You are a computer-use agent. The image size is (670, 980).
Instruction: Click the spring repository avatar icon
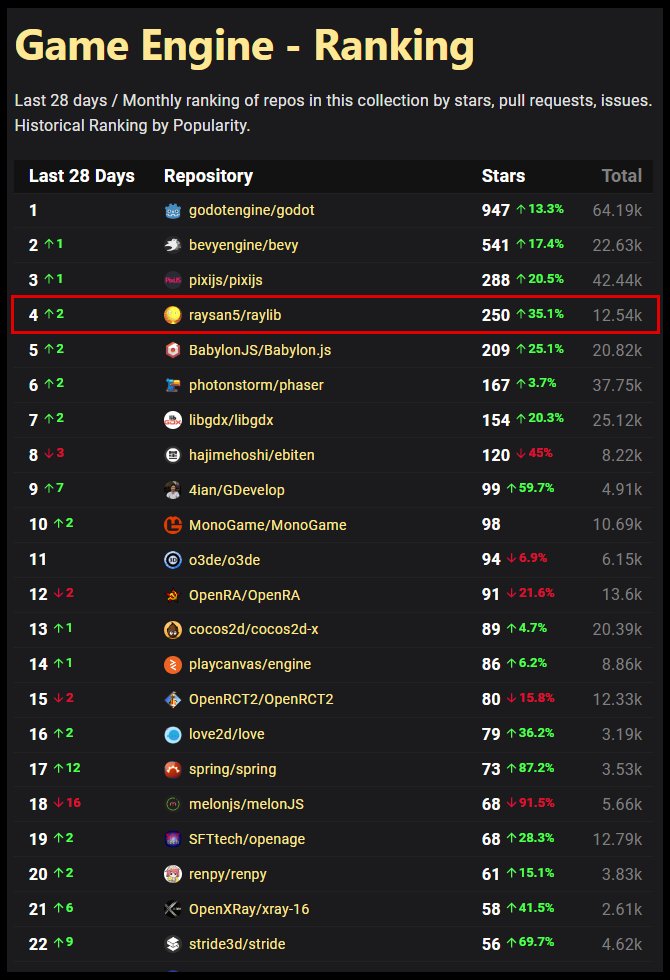(x=172, y=769)
